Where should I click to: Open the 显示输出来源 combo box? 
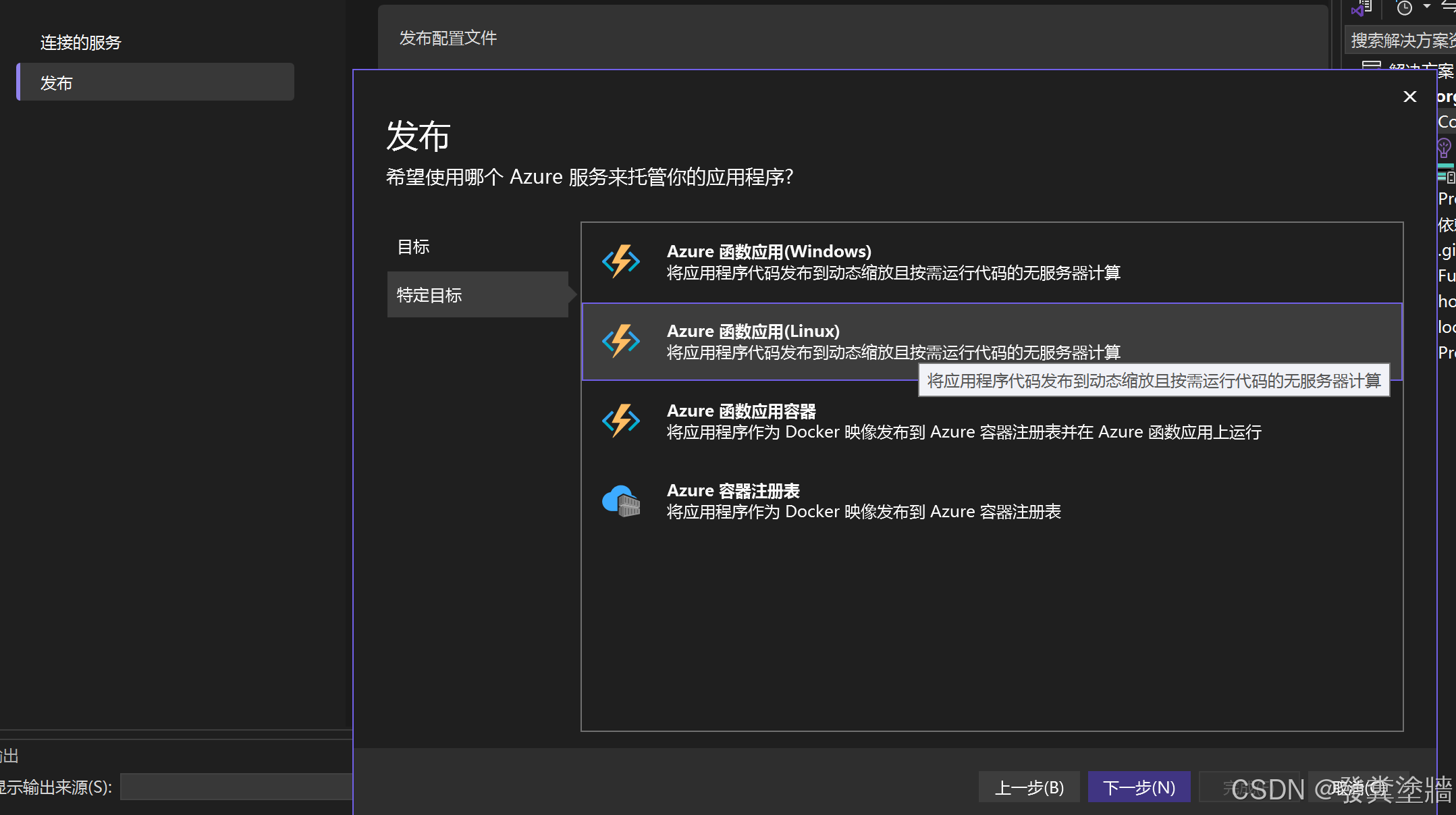point(236,787)
